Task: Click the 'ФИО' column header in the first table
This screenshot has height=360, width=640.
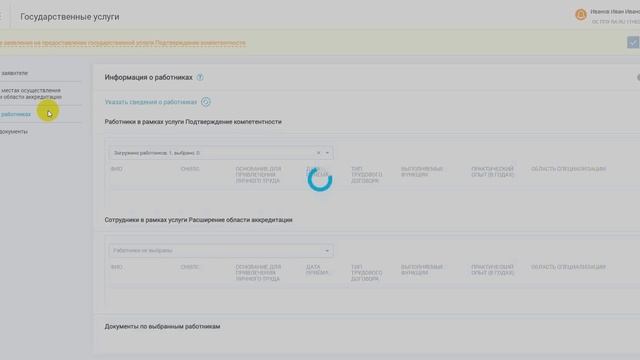Action: click(116, 169)
